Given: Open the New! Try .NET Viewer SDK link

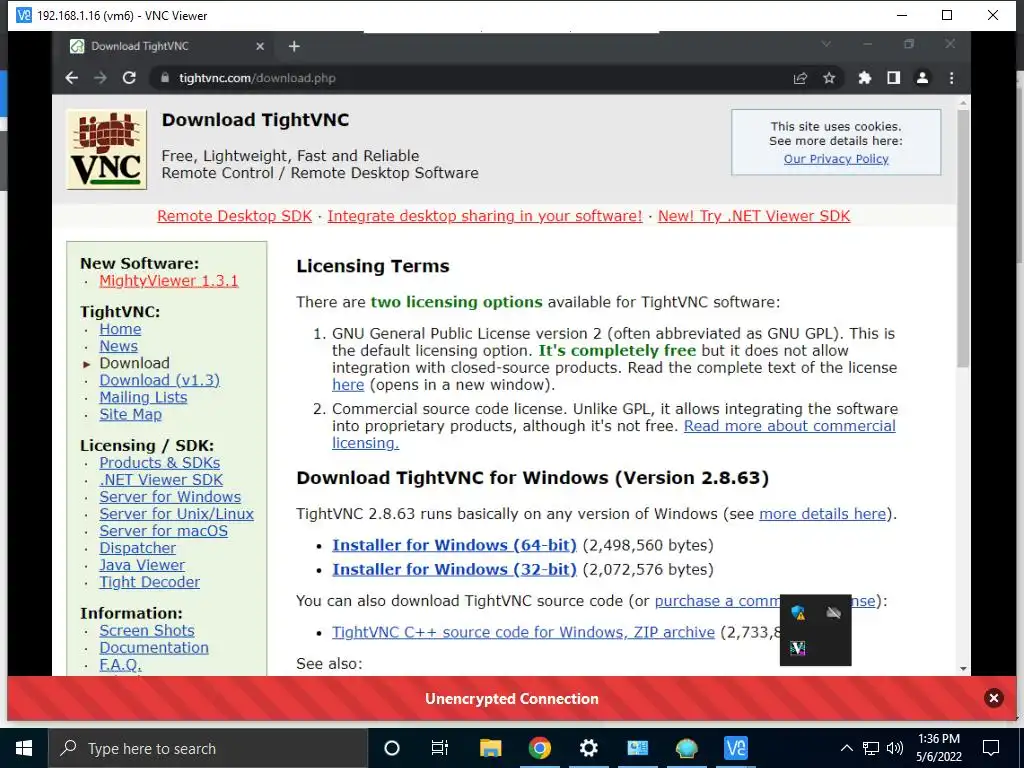Looking at the screenshot, I should [x=754, y=216].
